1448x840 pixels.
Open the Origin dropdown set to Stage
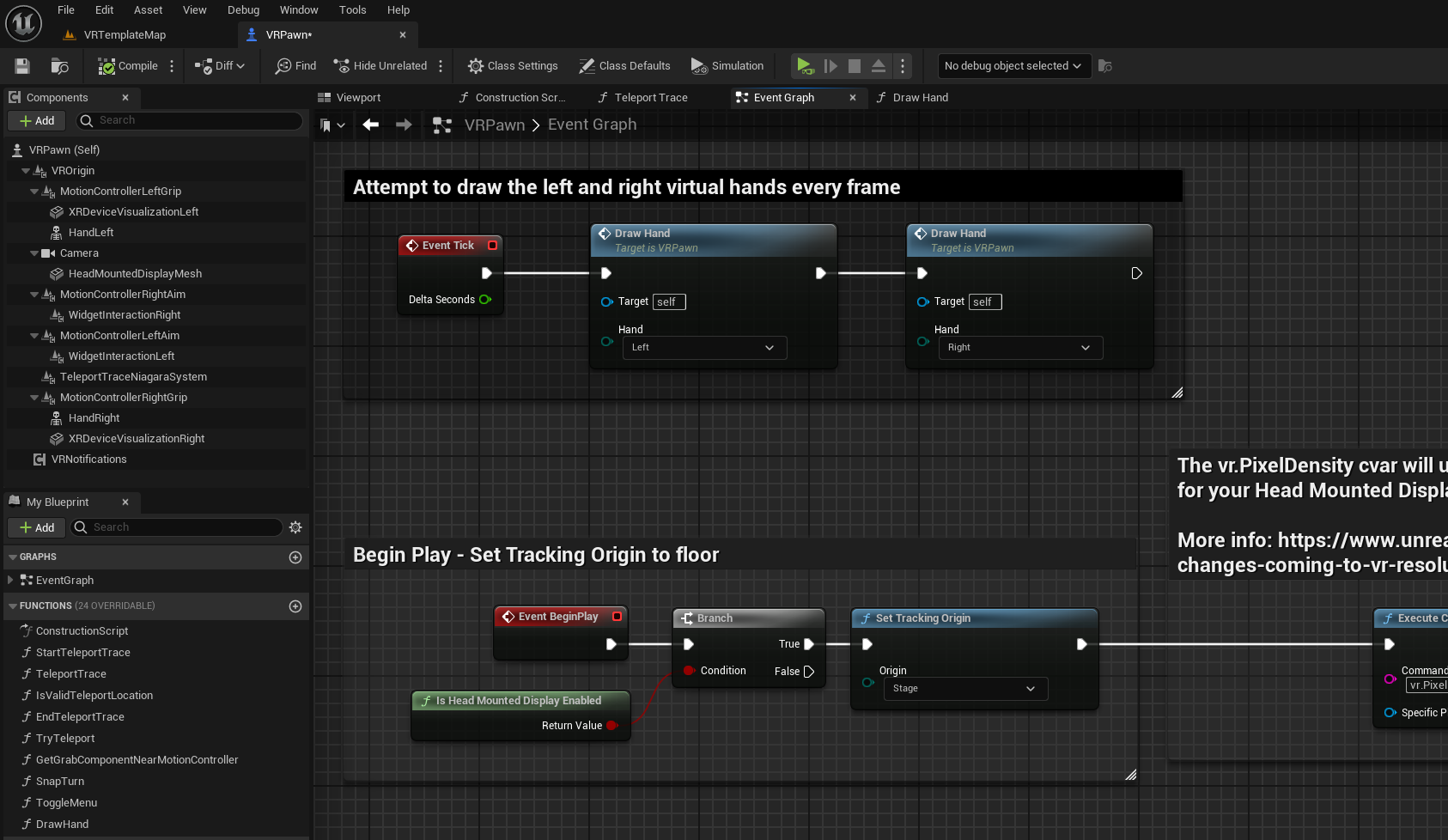point(965,689)
